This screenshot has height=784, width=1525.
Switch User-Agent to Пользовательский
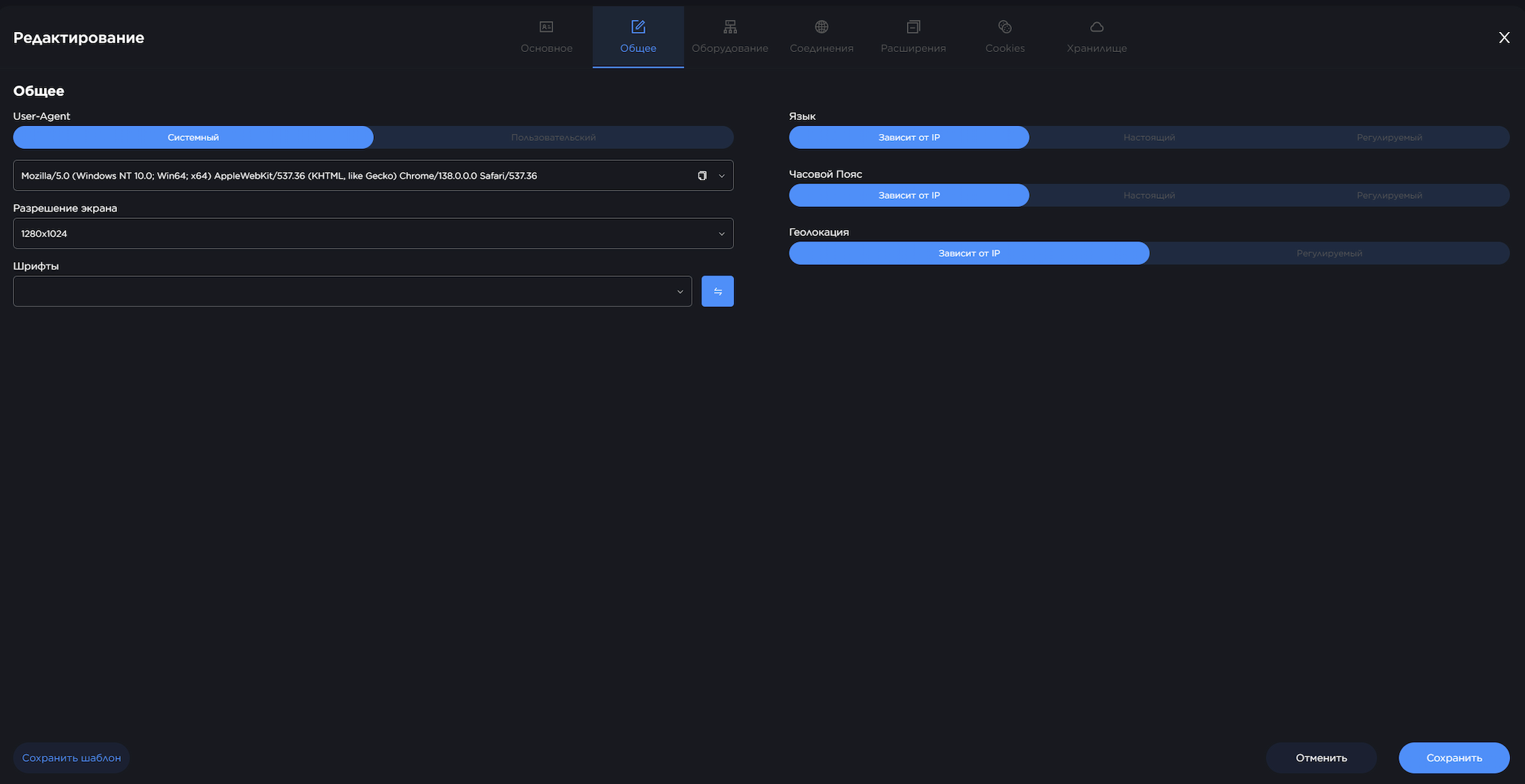553,138
